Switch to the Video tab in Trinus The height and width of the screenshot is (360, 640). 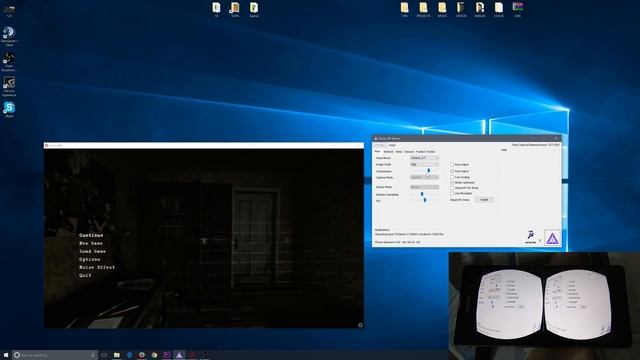(x=399, y=151)
